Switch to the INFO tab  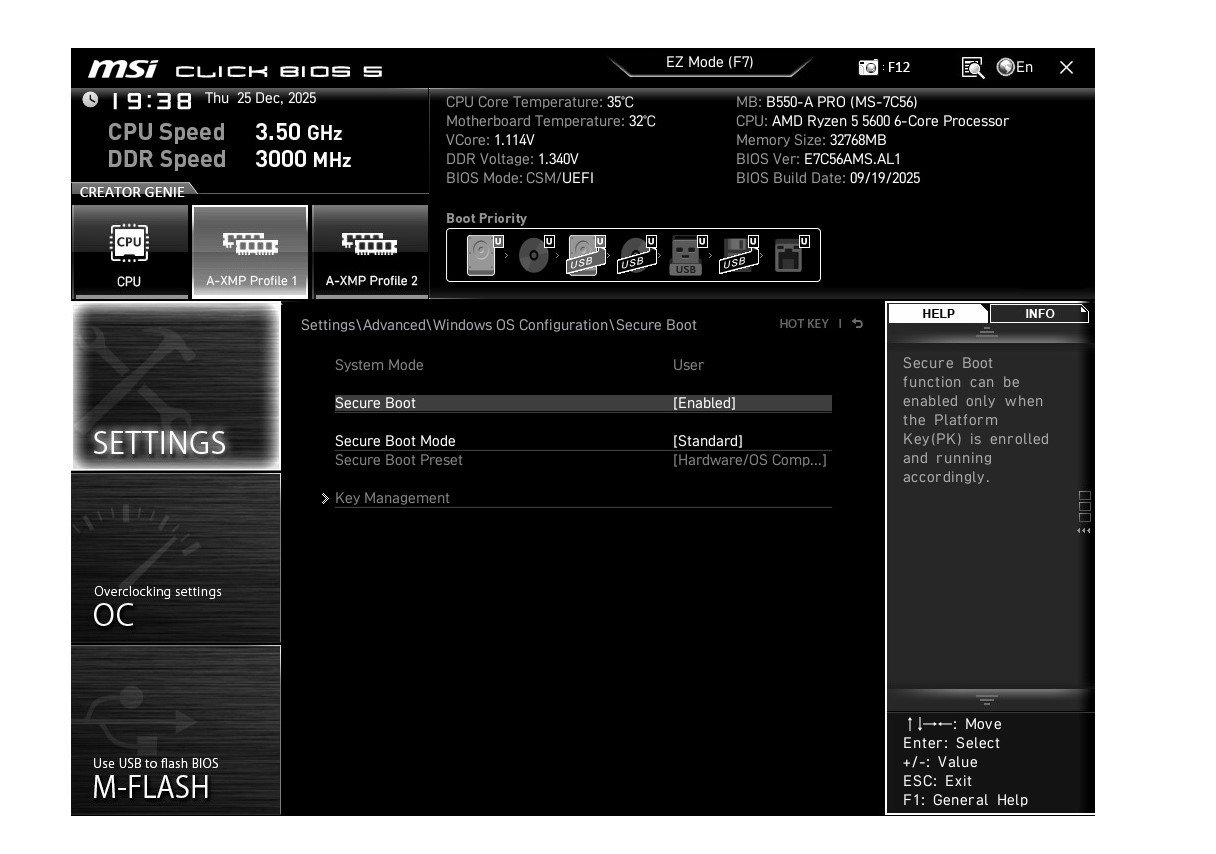[1039, 314]
